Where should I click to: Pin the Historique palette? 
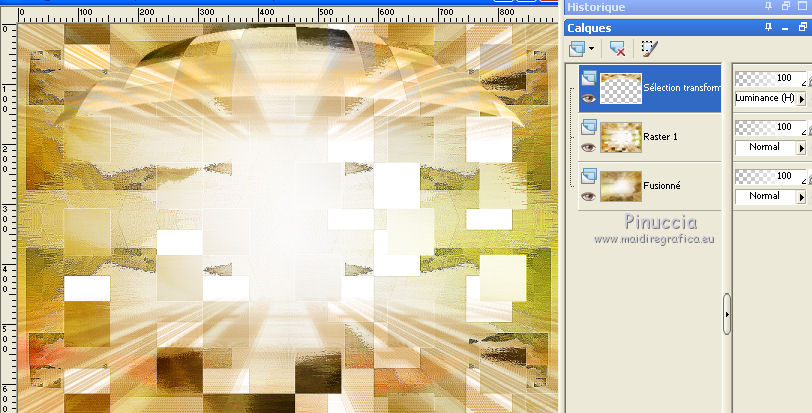[768, 6]
